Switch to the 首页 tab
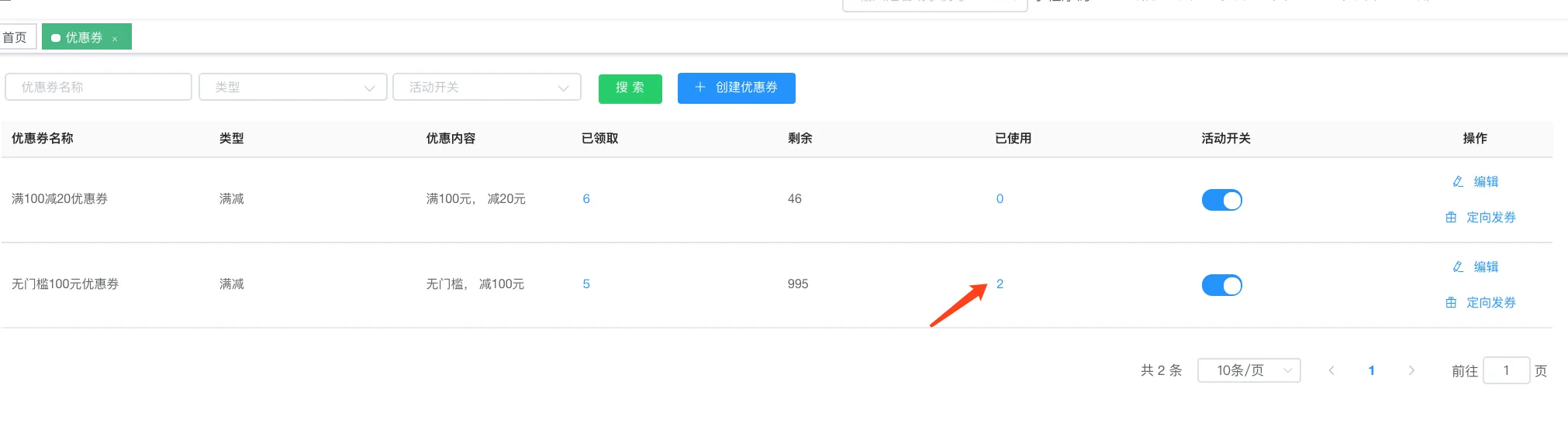This screenshot has height=423, width=1568. pyautogui.click(x=16, y=37)
